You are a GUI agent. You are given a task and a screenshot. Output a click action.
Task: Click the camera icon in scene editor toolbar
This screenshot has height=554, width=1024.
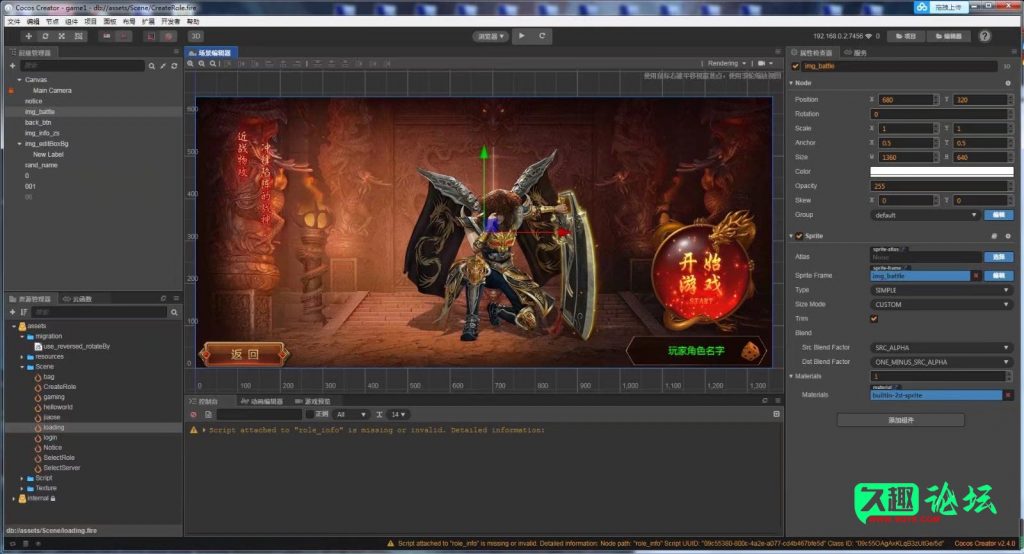(761, 63)
